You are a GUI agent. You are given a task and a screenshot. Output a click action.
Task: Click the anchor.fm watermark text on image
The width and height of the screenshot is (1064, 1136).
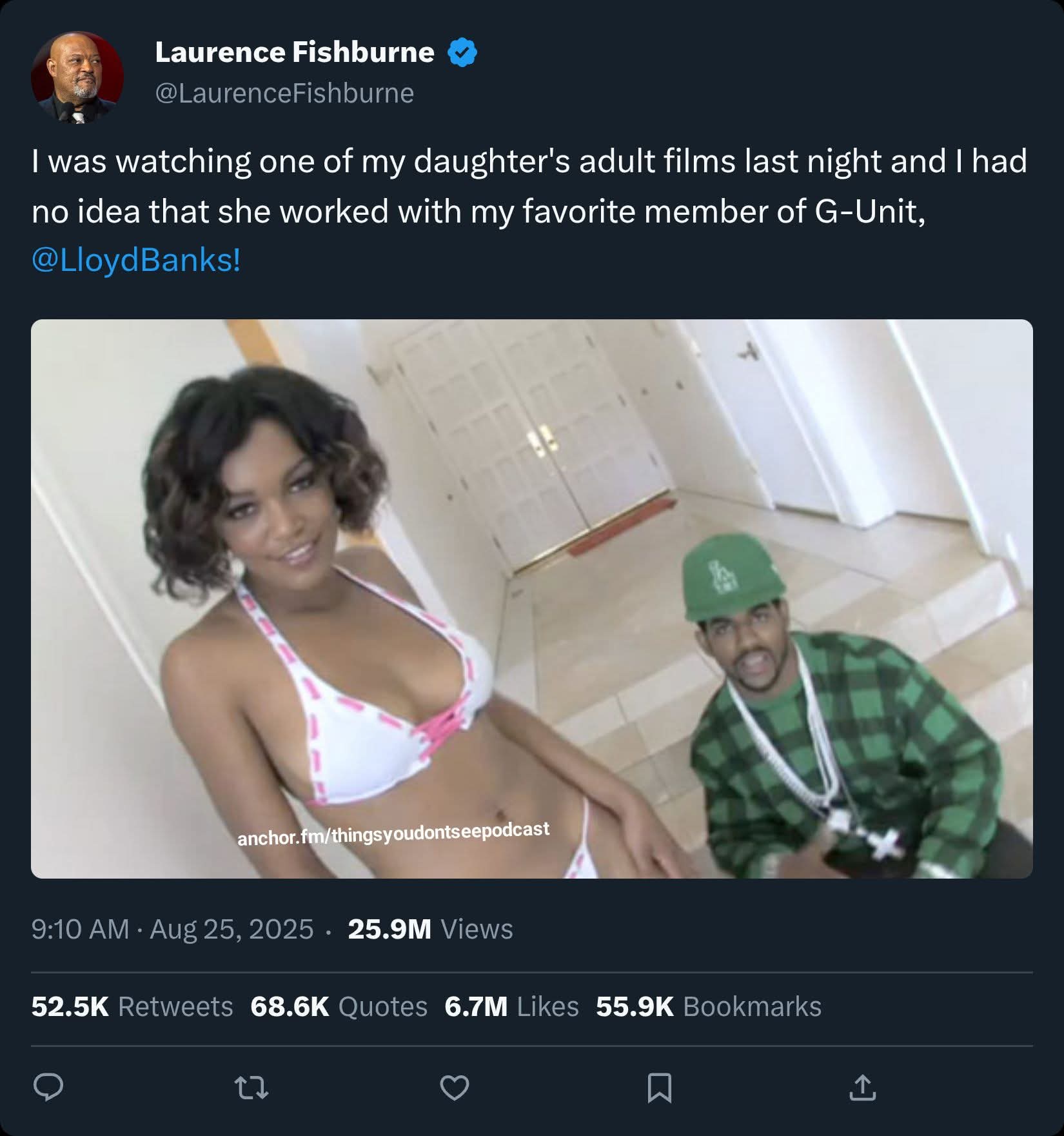pos(393,833)
